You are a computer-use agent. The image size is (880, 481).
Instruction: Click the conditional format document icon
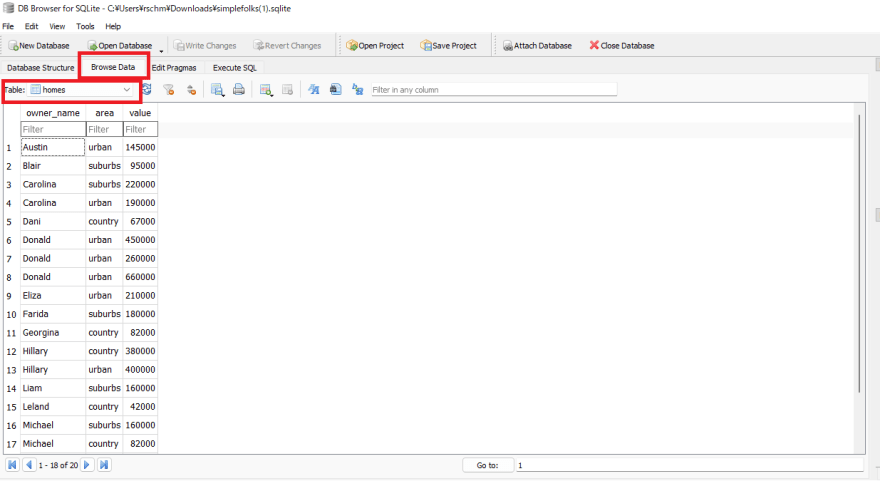336,89
